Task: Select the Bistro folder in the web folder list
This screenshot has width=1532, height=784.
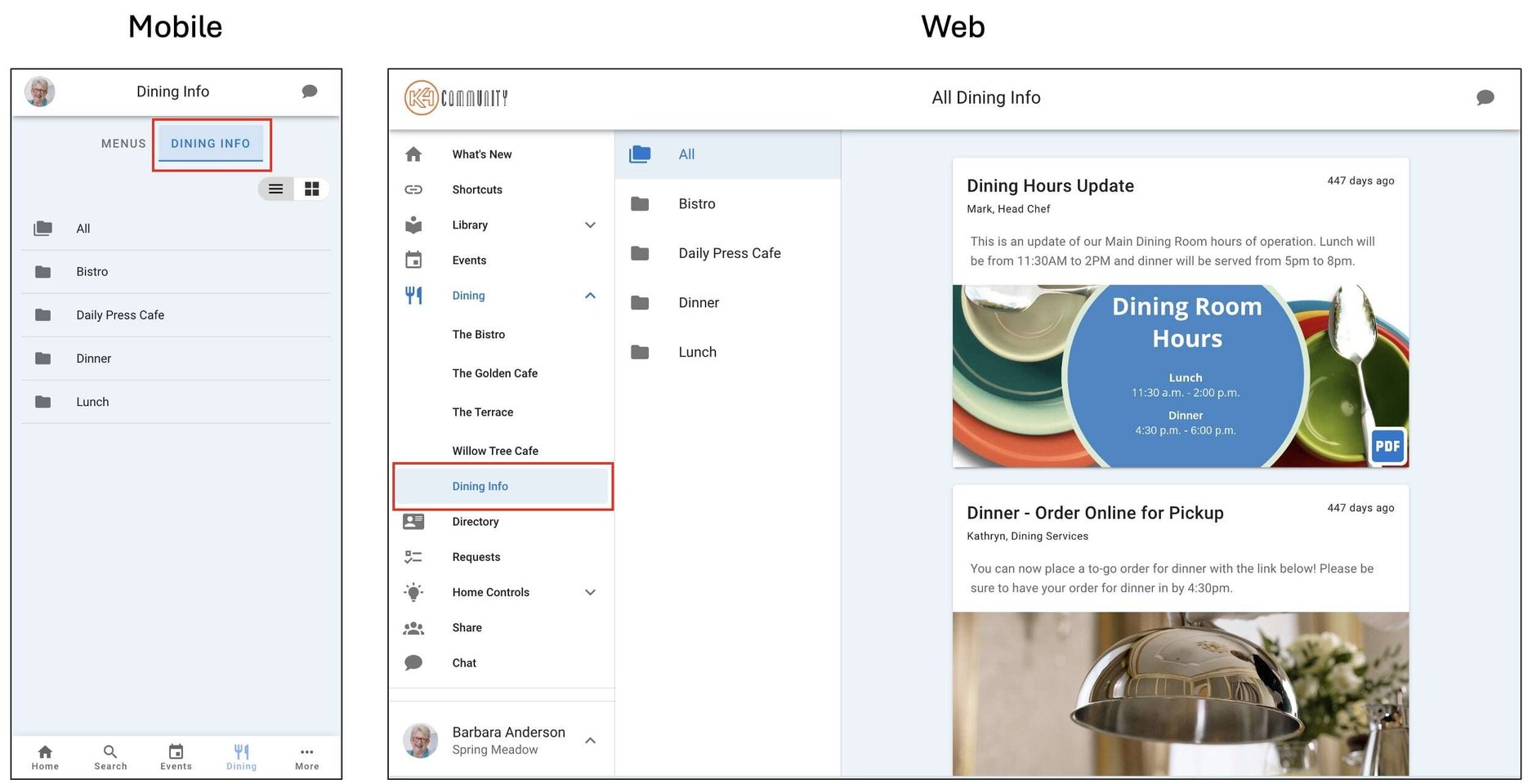Action: click(697, 203)
